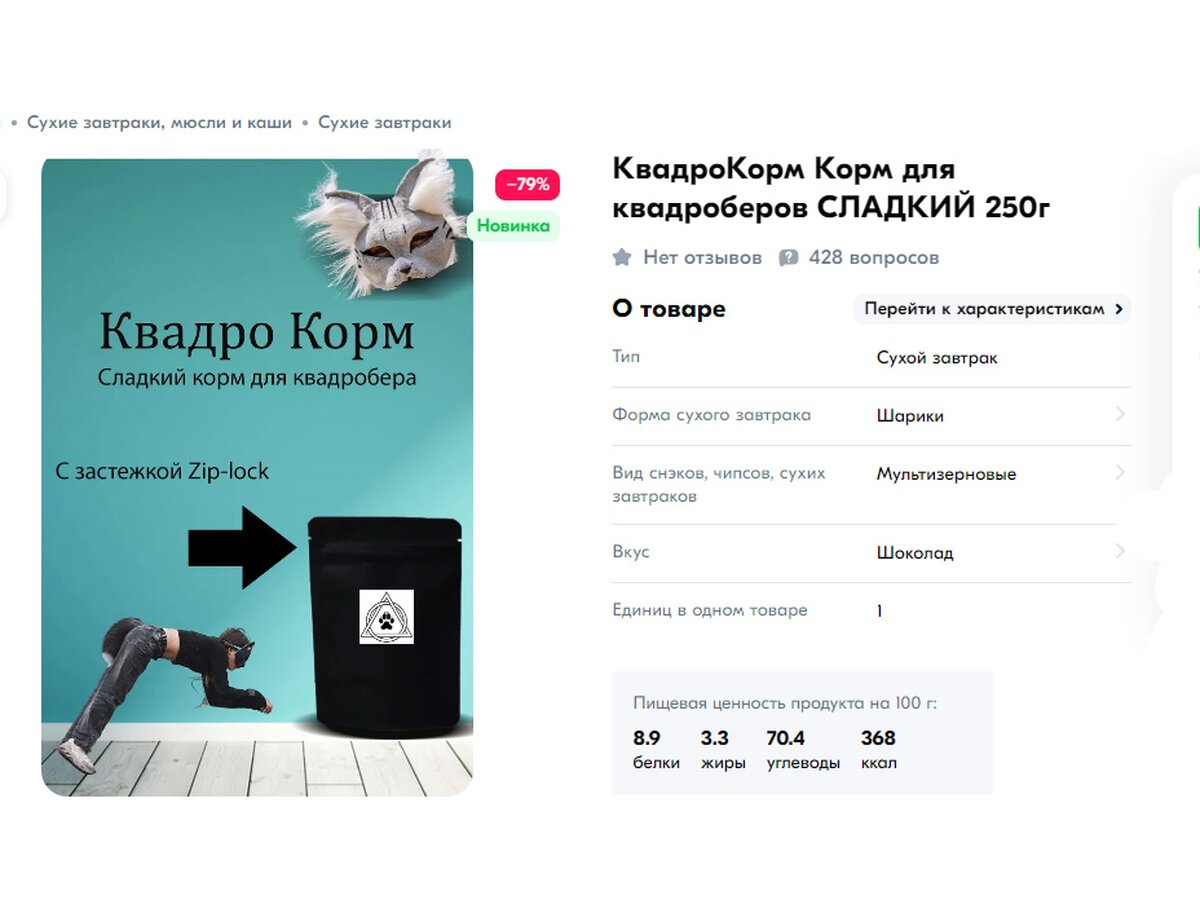Expand the Шоколад taste row chevron
Image resolution: width=1200 pixels, height=900 pixels.
click(1120, 551)
